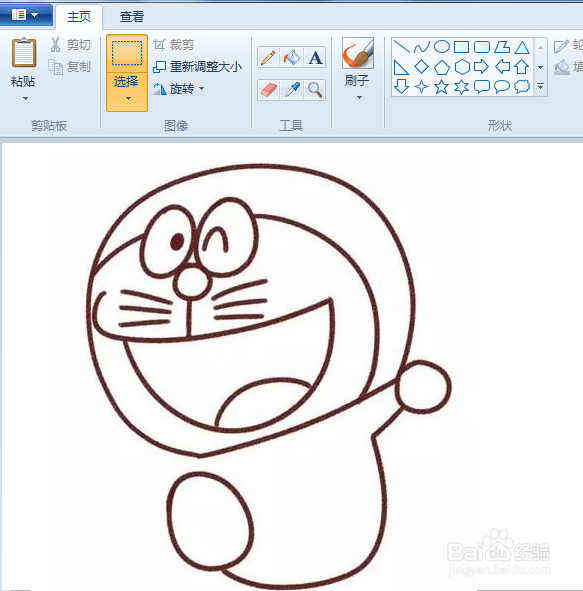Select the straight line shape
The image size is (583, 591).
[401, 47]
